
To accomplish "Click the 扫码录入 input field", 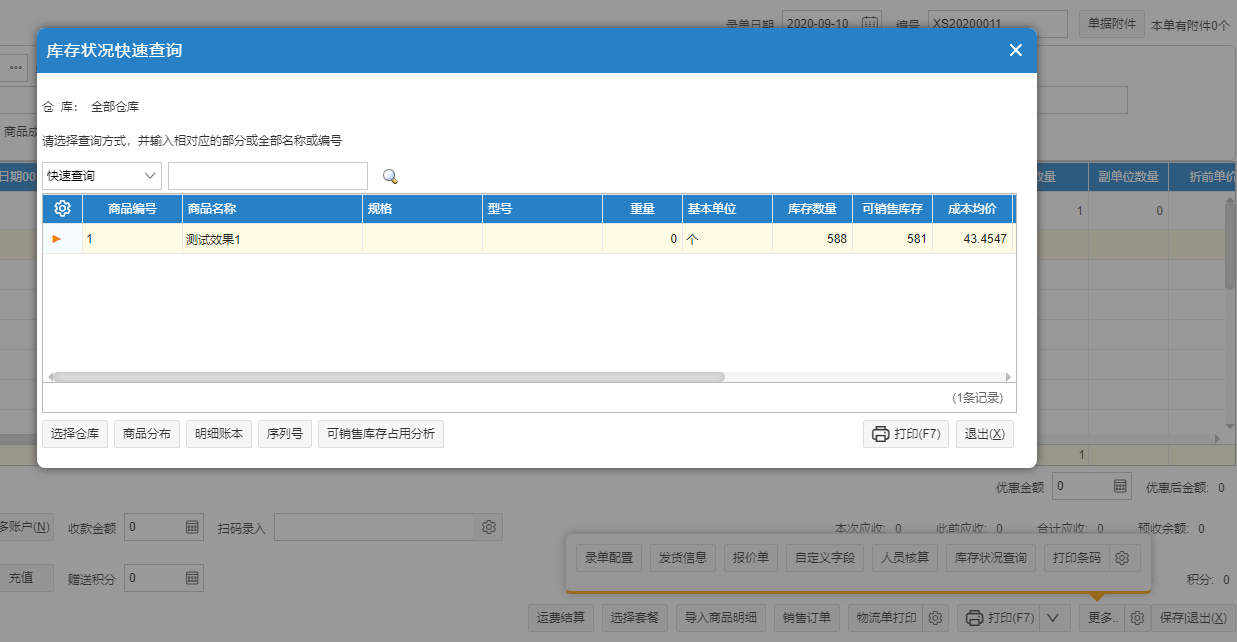I will click(x=373, y=527).
